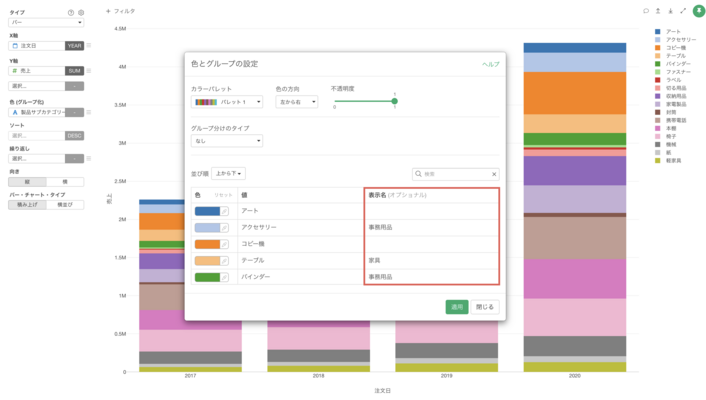Click the green color swatch for バインダー
This screenshot has width=706, height=400.
(x=207, y=277)
